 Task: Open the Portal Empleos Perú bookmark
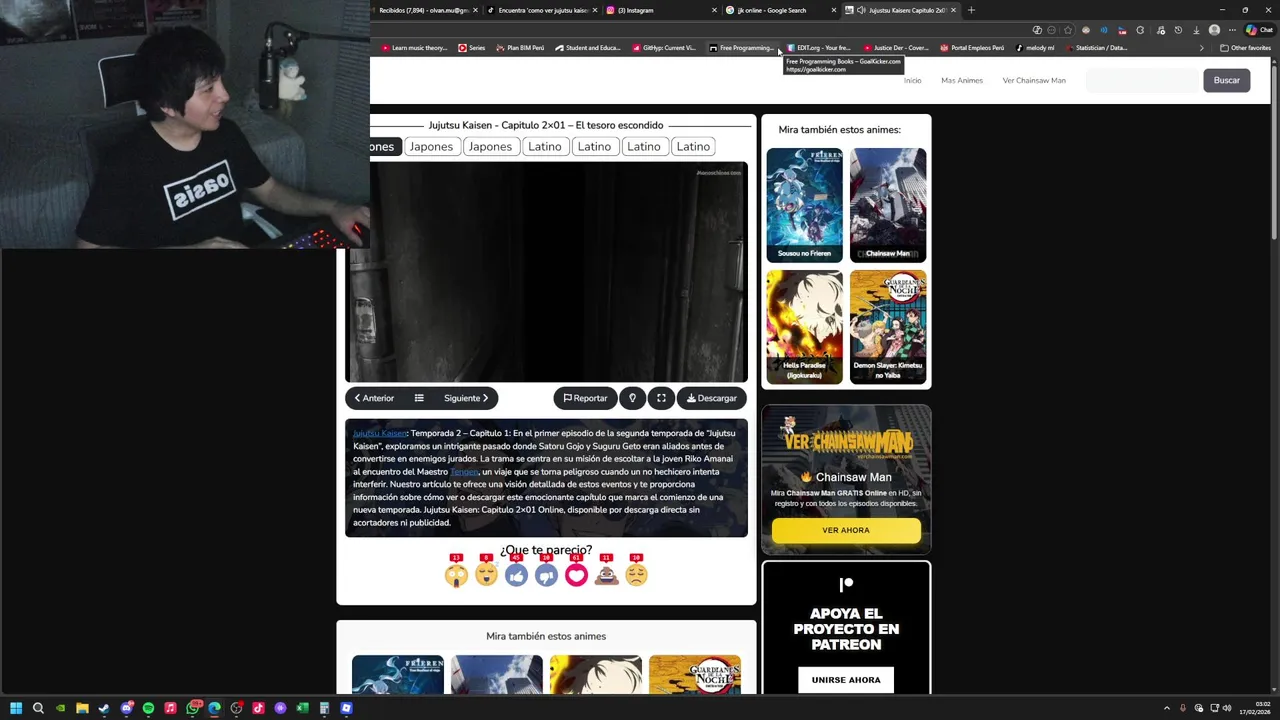tap(971, 48)
